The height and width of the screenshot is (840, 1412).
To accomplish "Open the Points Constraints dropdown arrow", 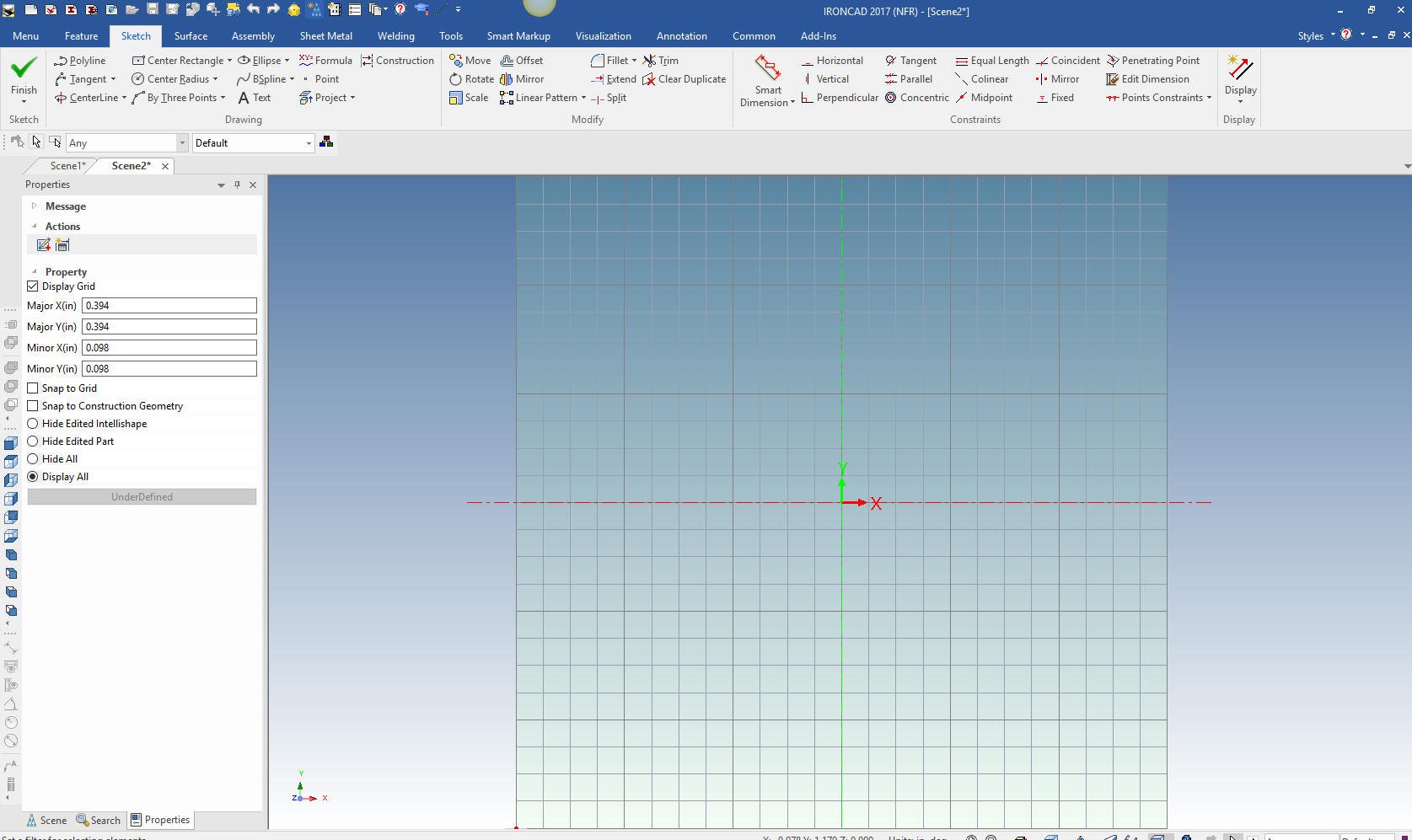I will click(1209, 98).
